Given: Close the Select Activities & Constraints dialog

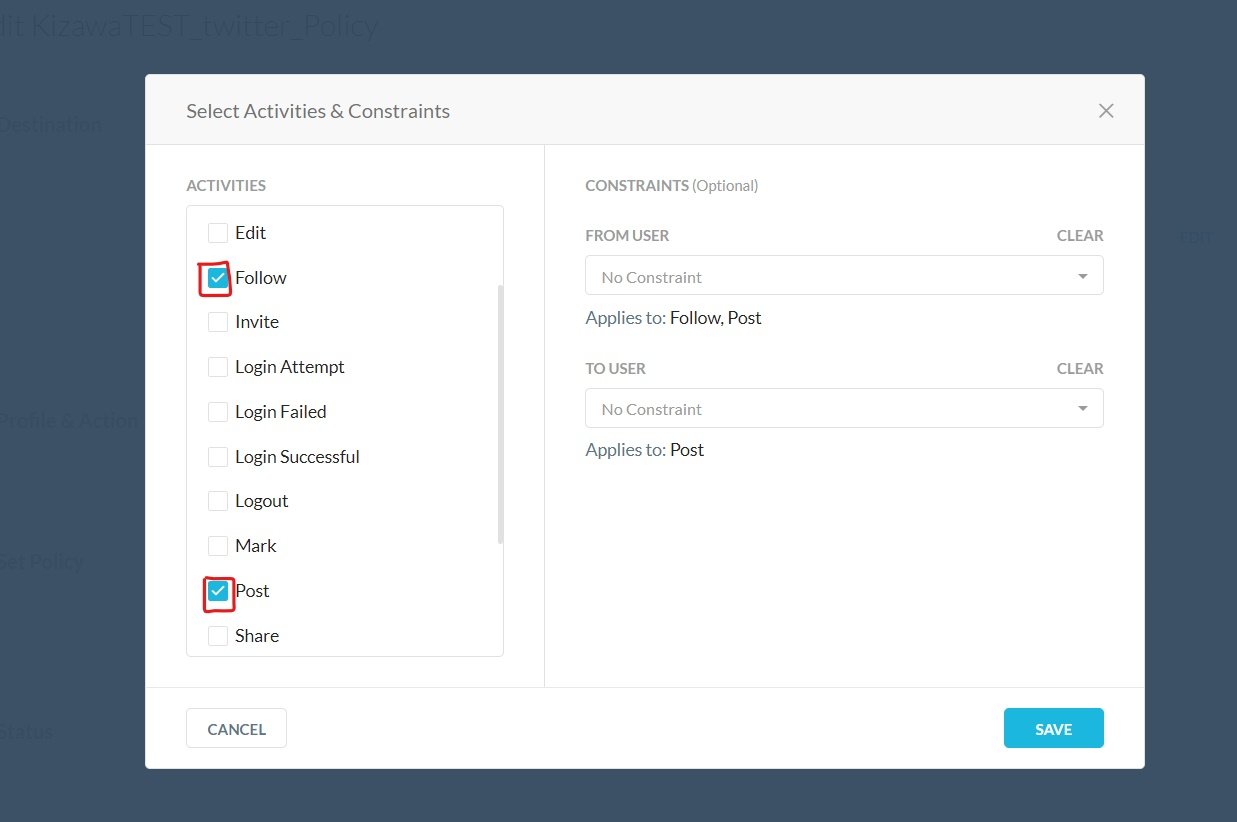Looking at the screenshot, I should [1106, 111].
